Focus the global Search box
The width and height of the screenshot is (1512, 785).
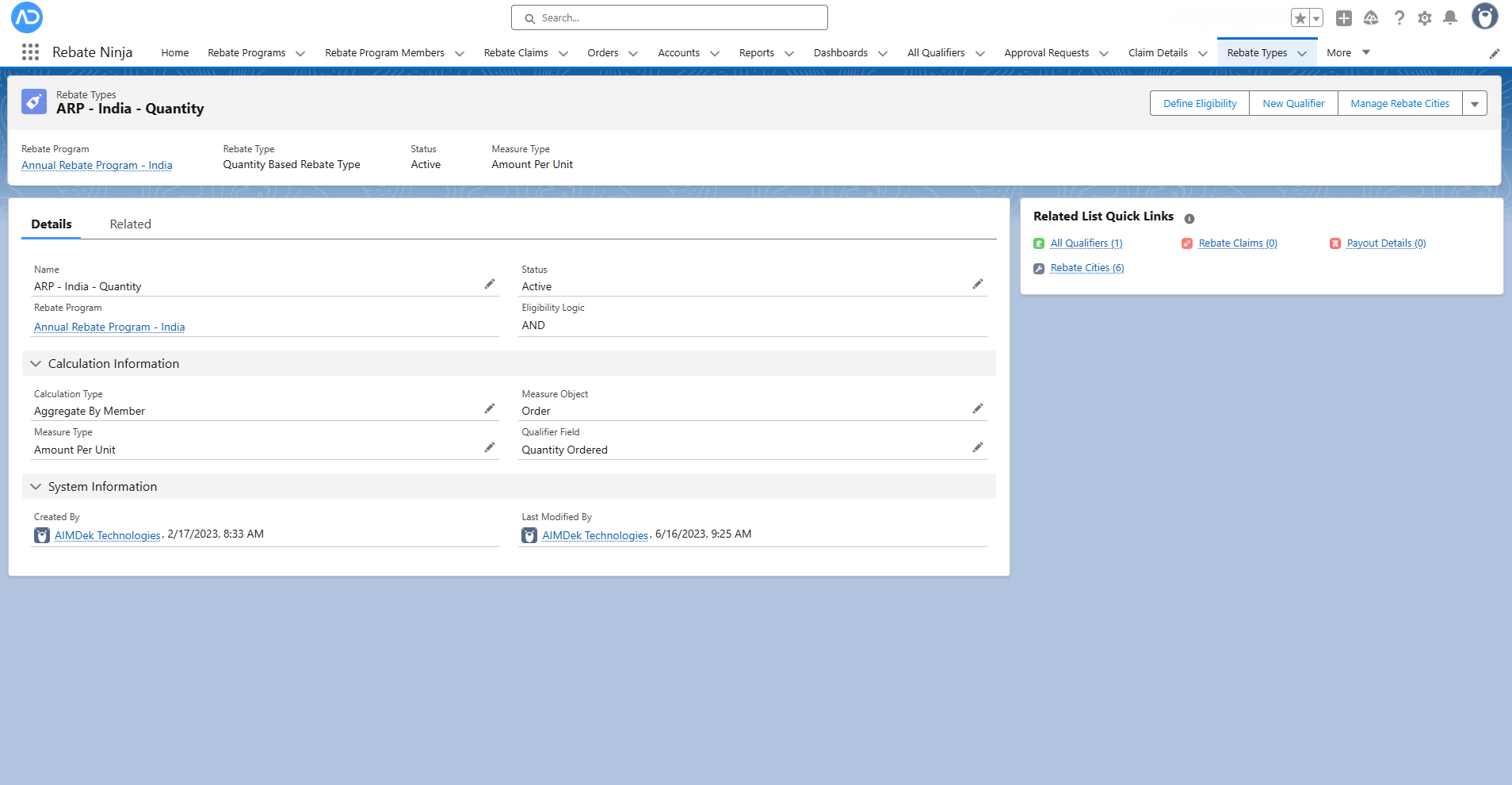click(670, 18)
